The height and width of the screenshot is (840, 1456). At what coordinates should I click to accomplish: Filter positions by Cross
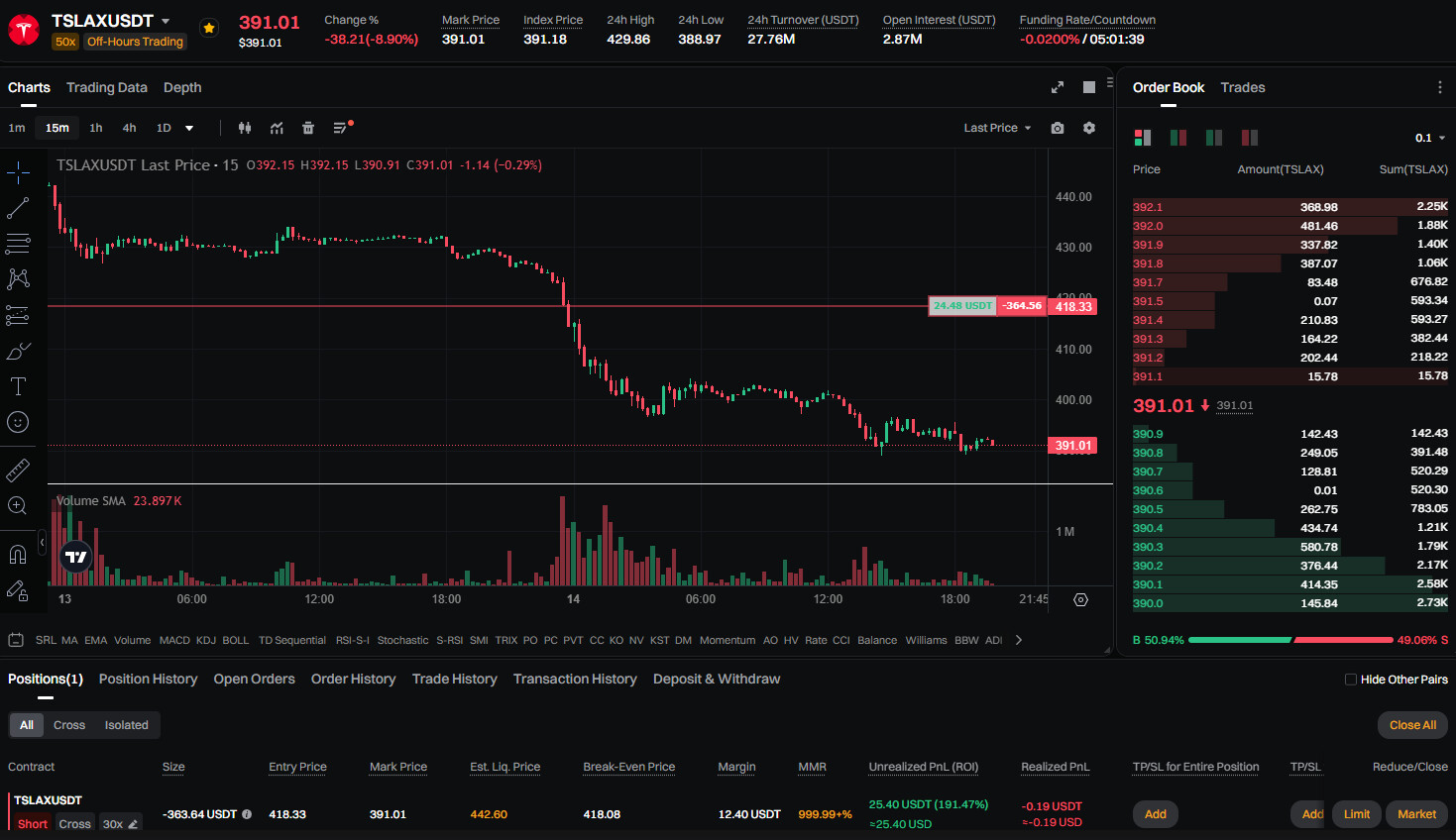point(69,725)
